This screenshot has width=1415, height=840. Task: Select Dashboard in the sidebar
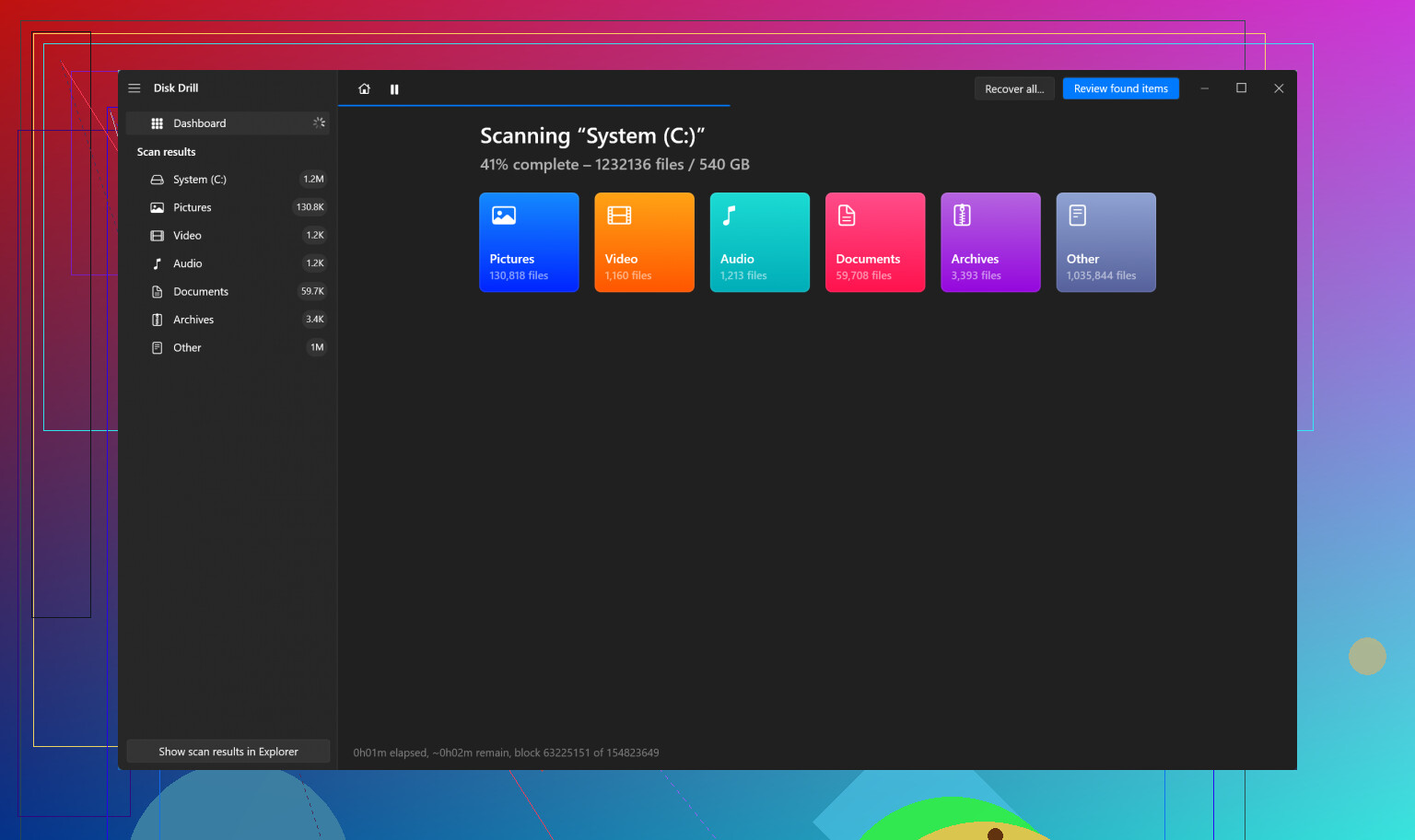click(200, 123)
